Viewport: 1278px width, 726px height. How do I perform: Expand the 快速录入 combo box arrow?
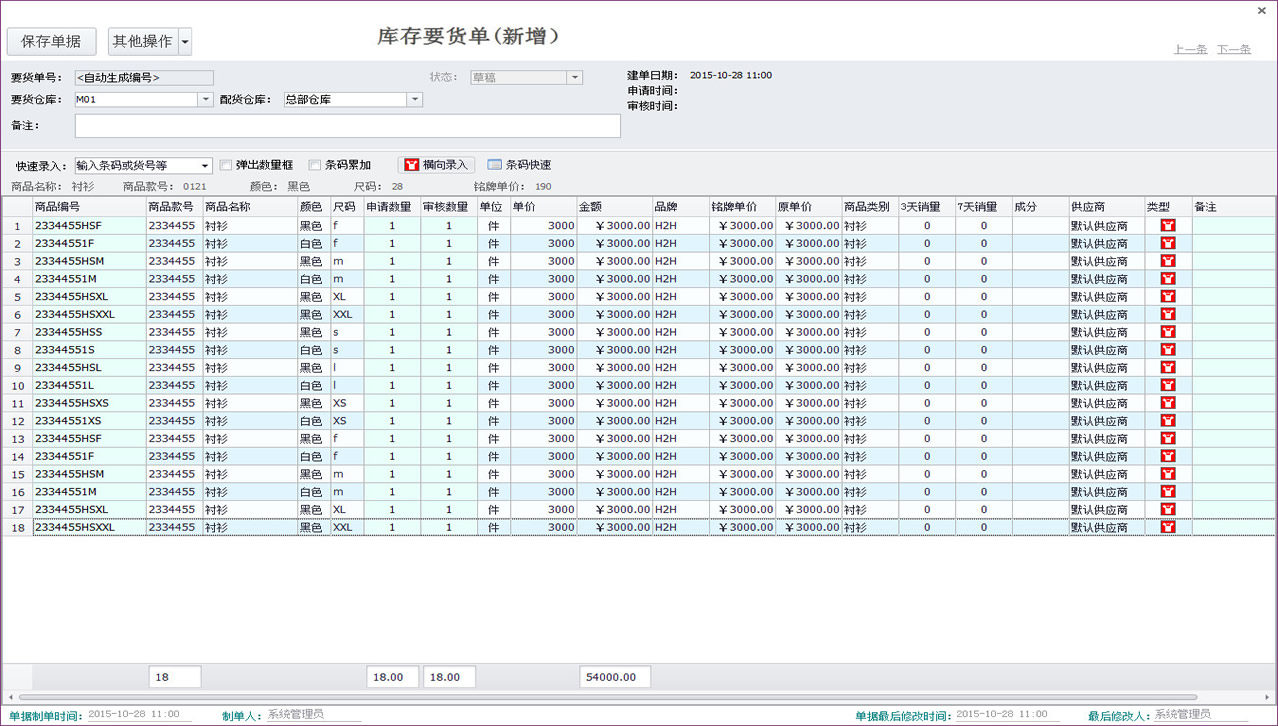[205, 166]
